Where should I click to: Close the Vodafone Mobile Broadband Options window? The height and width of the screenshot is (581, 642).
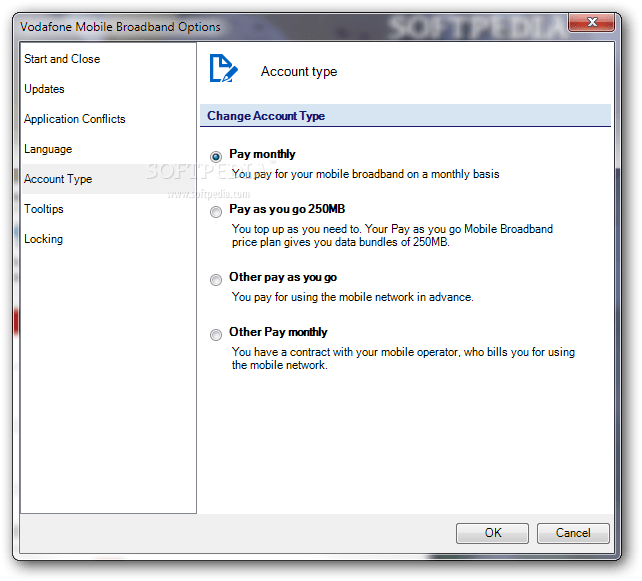click(x=591, y=22)
